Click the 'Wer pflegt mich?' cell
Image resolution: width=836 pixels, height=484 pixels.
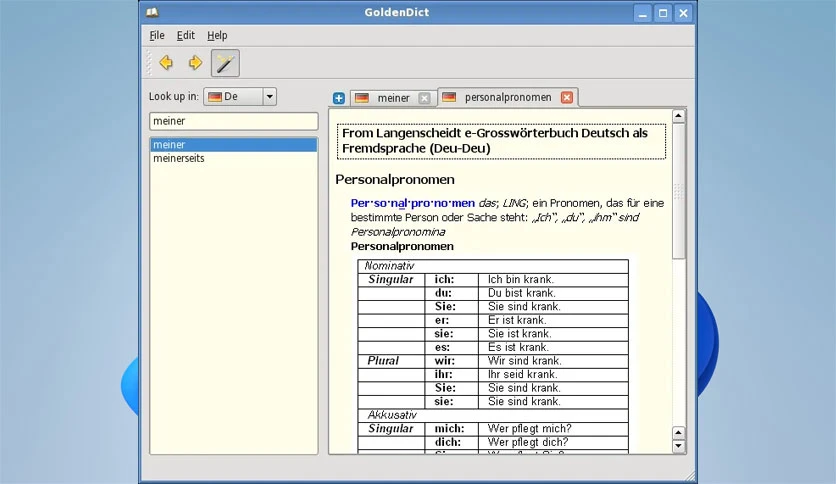[553, 429]
